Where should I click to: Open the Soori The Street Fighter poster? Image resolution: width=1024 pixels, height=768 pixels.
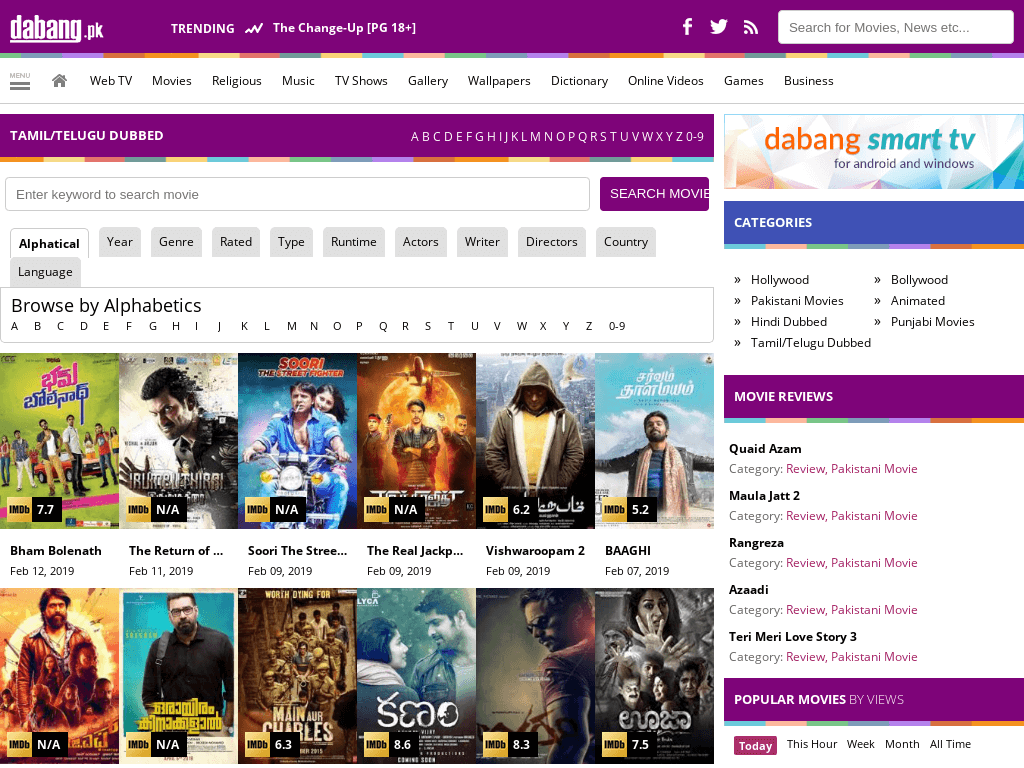pyautogui.click(x=297, y=441)
